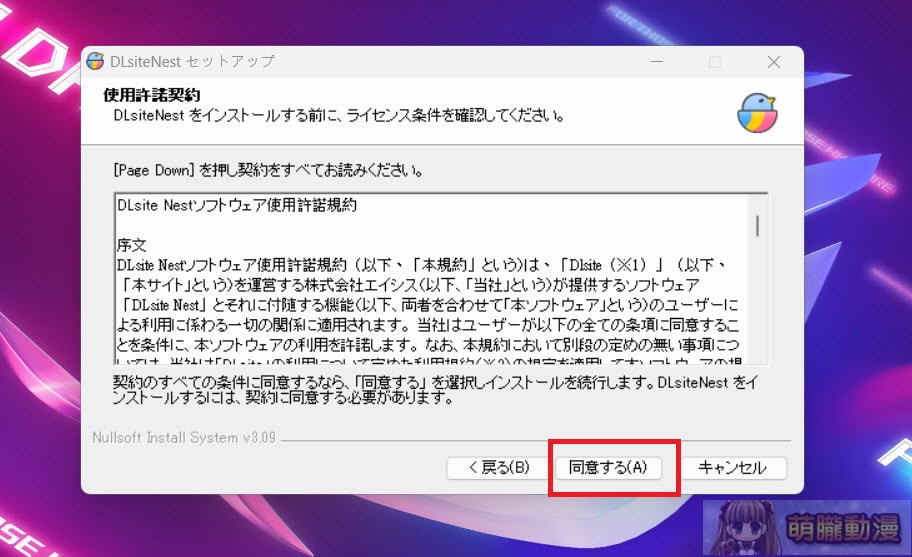912x557 pixels.
Task: Close the DLsiteNest setup window
Action: pyautogui.click(x=774, y=62)
